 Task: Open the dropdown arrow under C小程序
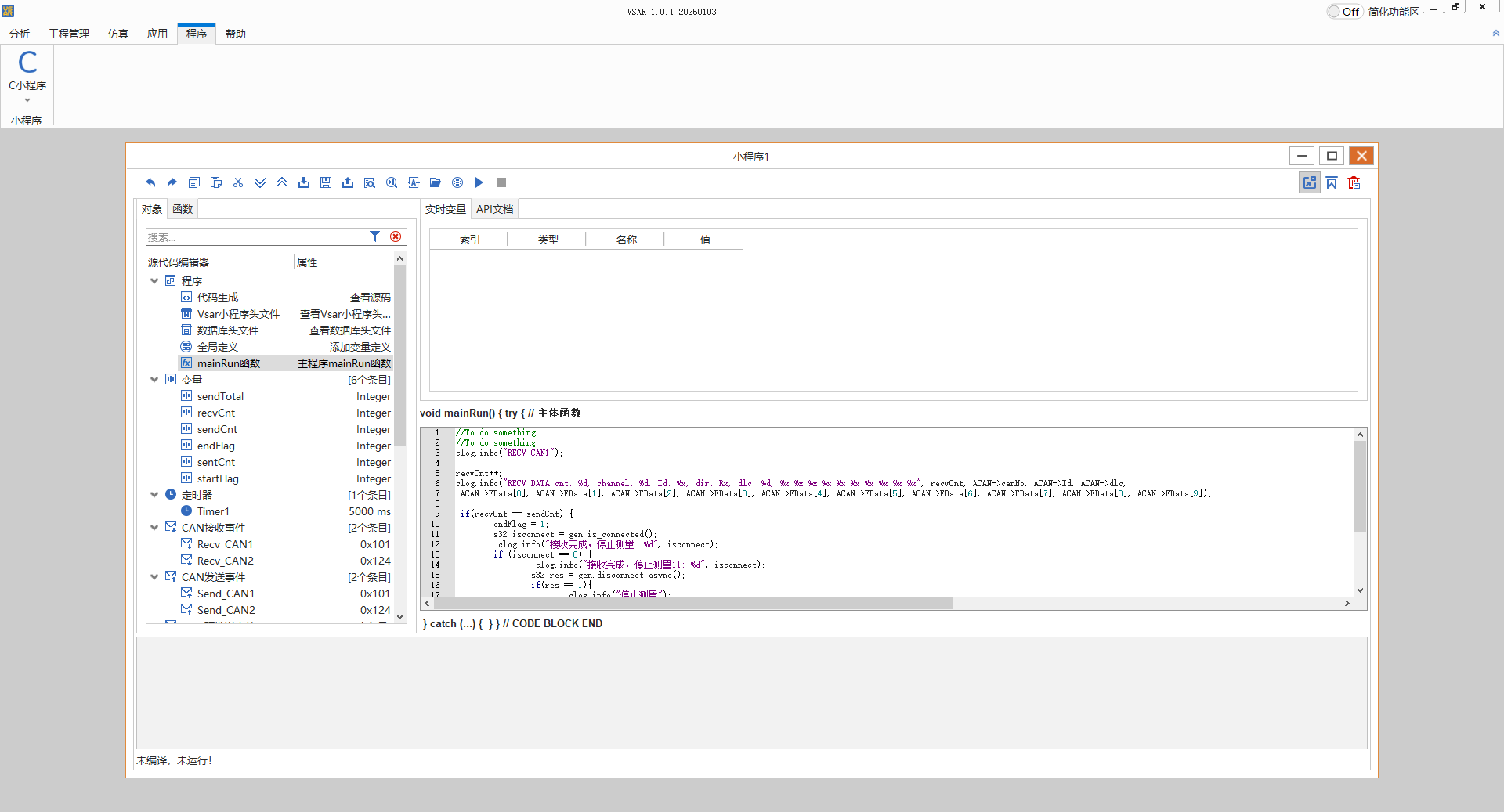click(x=27, y=100)
